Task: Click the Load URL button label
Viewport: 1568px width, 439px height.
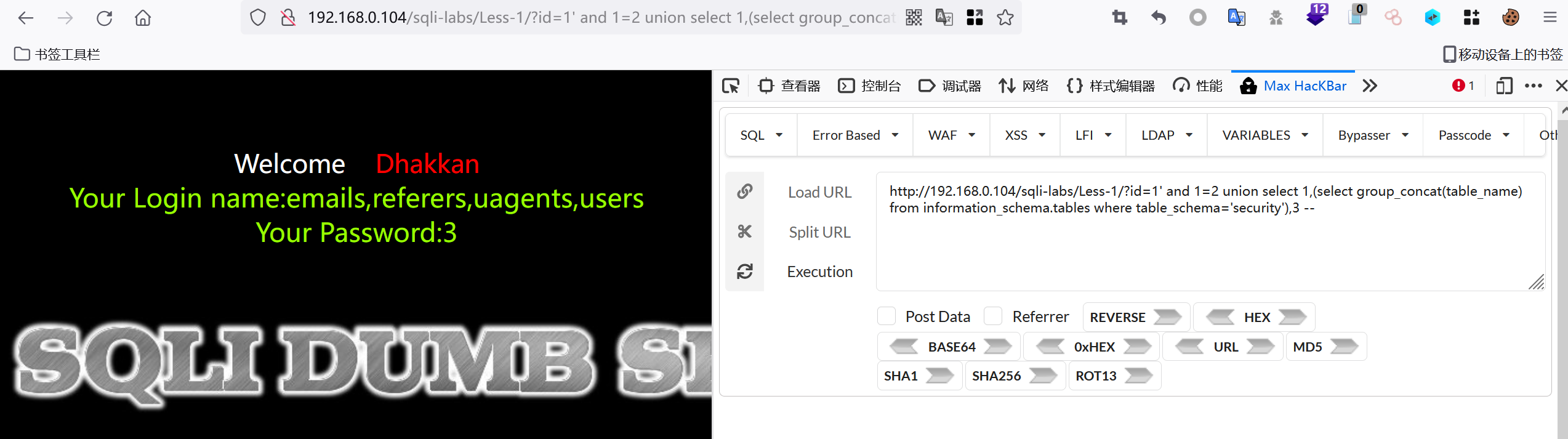Action: [820, 192]
